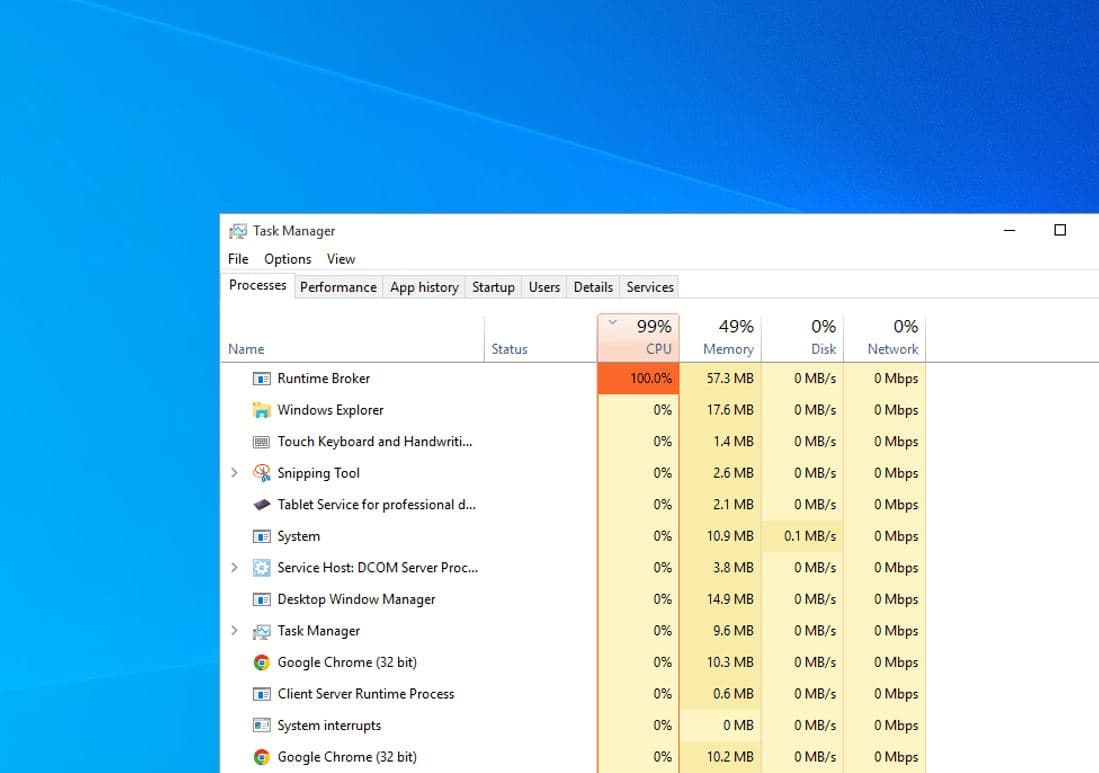
Task: Click the Desktop Window Manager icon
Action: click(261, 599)
